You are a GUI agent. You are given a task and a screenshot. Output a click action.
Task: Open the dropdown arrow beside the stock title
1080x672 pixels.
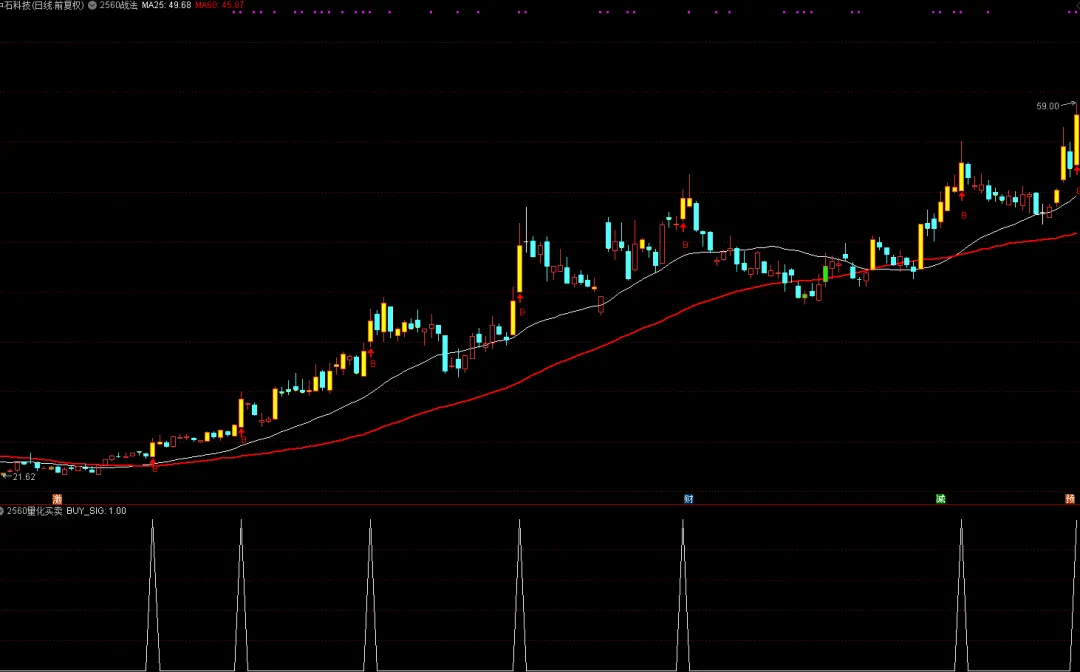click(92, 5)
